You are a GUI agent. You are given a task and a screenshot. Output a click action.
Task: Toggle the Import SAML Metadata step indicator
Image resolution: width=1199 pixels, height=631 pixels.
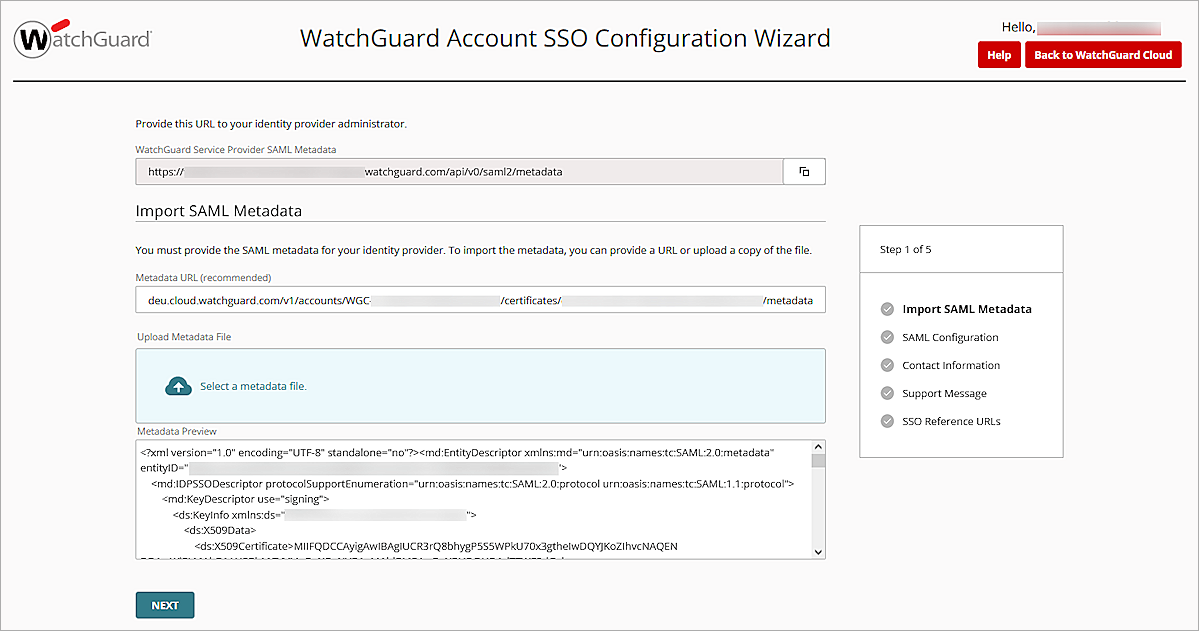pos(967,309)
